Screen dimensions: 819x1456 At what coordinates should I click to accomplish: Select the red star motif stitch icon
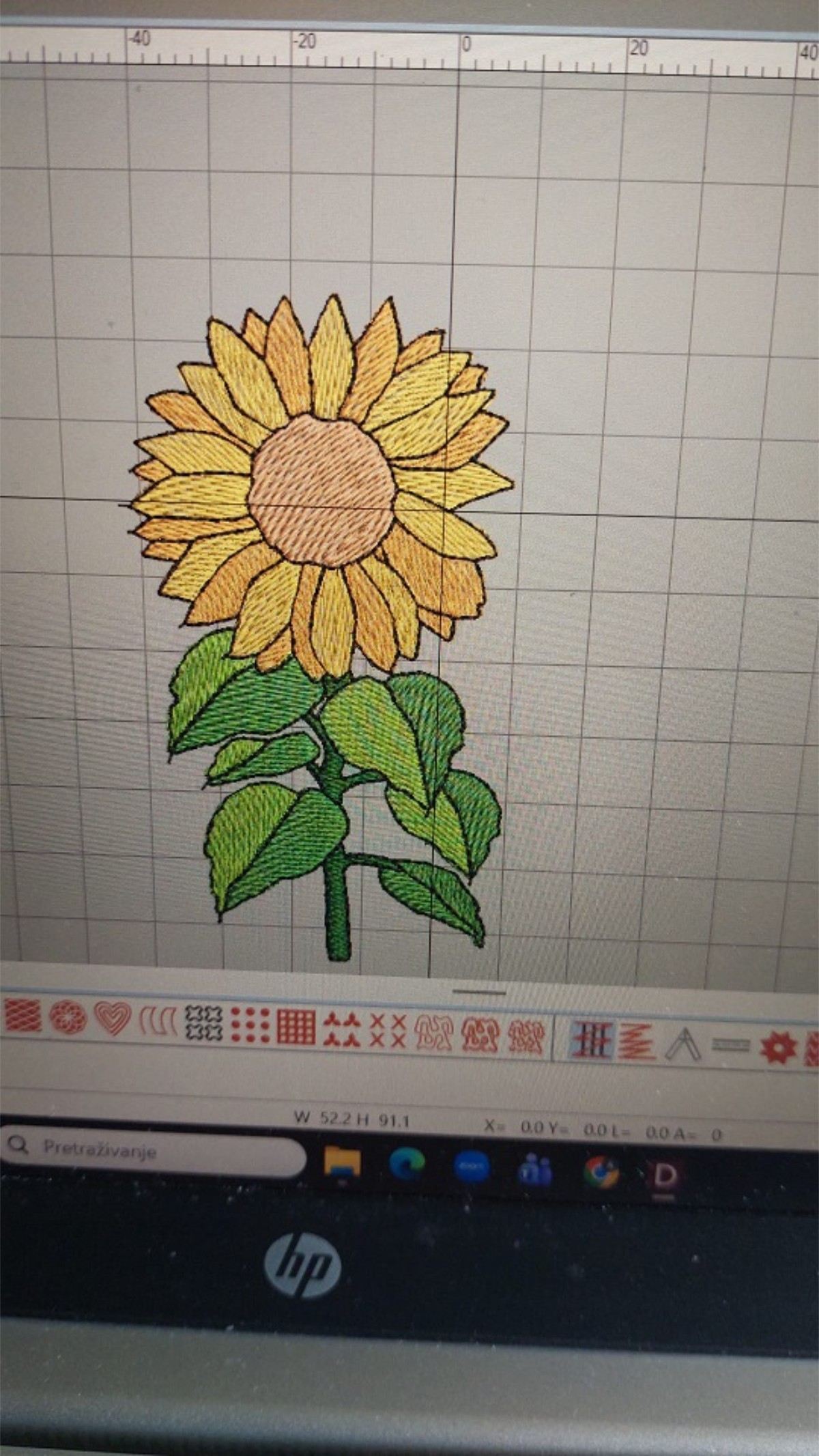tap(778, 1048)
